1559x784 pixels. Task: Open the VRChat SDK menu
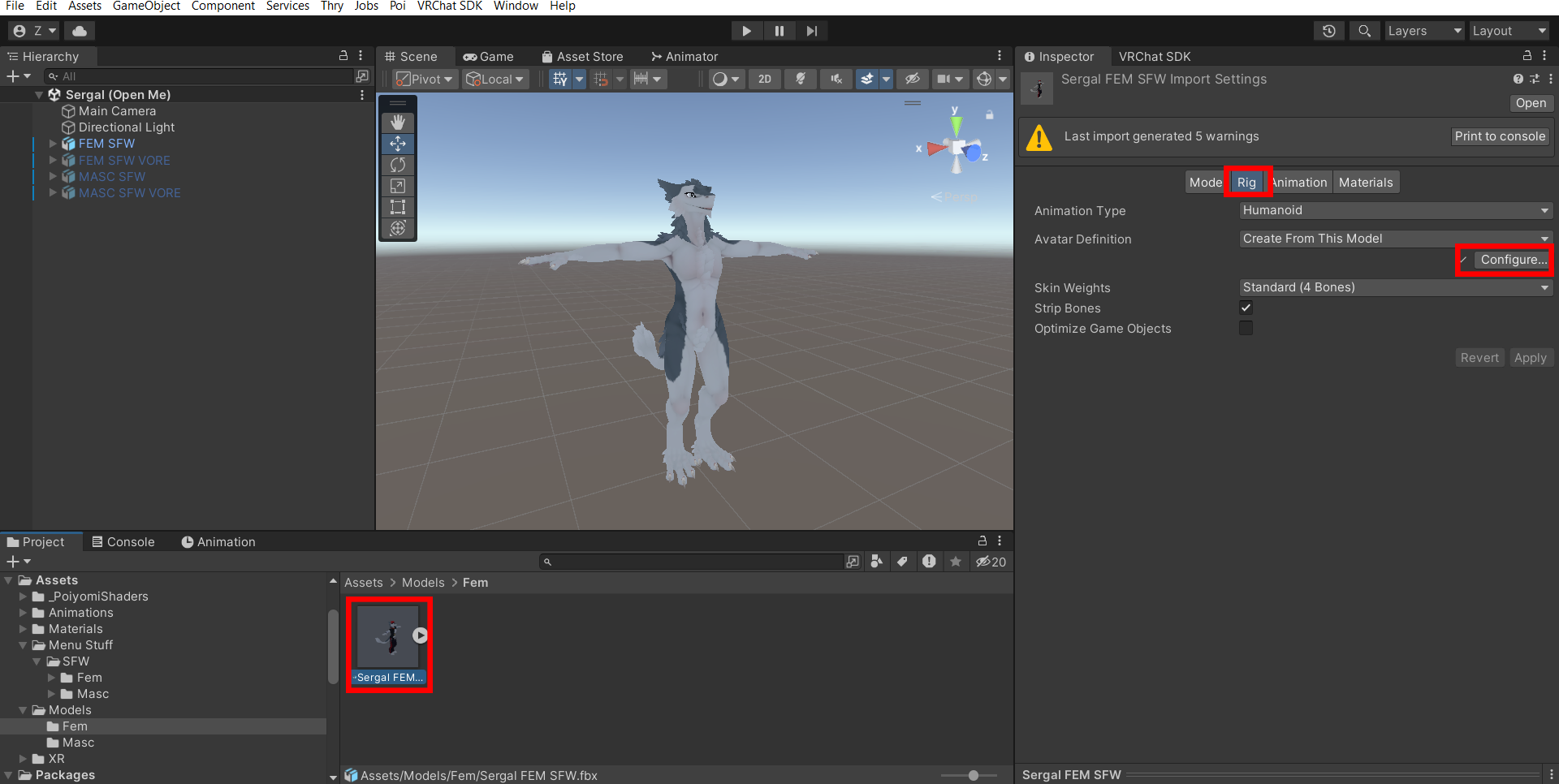pos(449,6)
